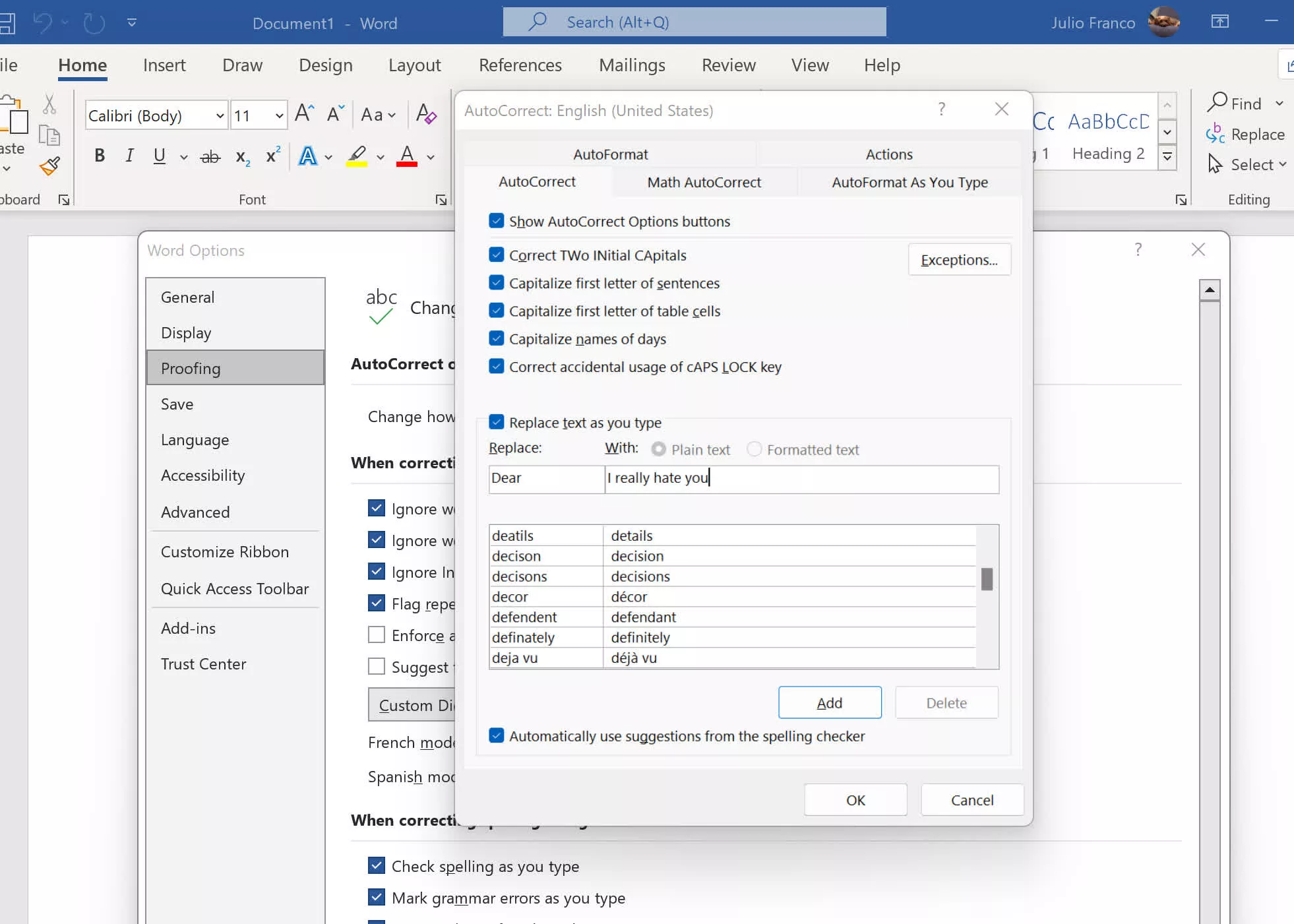The image size is (1294, 924).
Task: Click the Text Effects icon
Action: pyautogui.click(x=307, y=156)
